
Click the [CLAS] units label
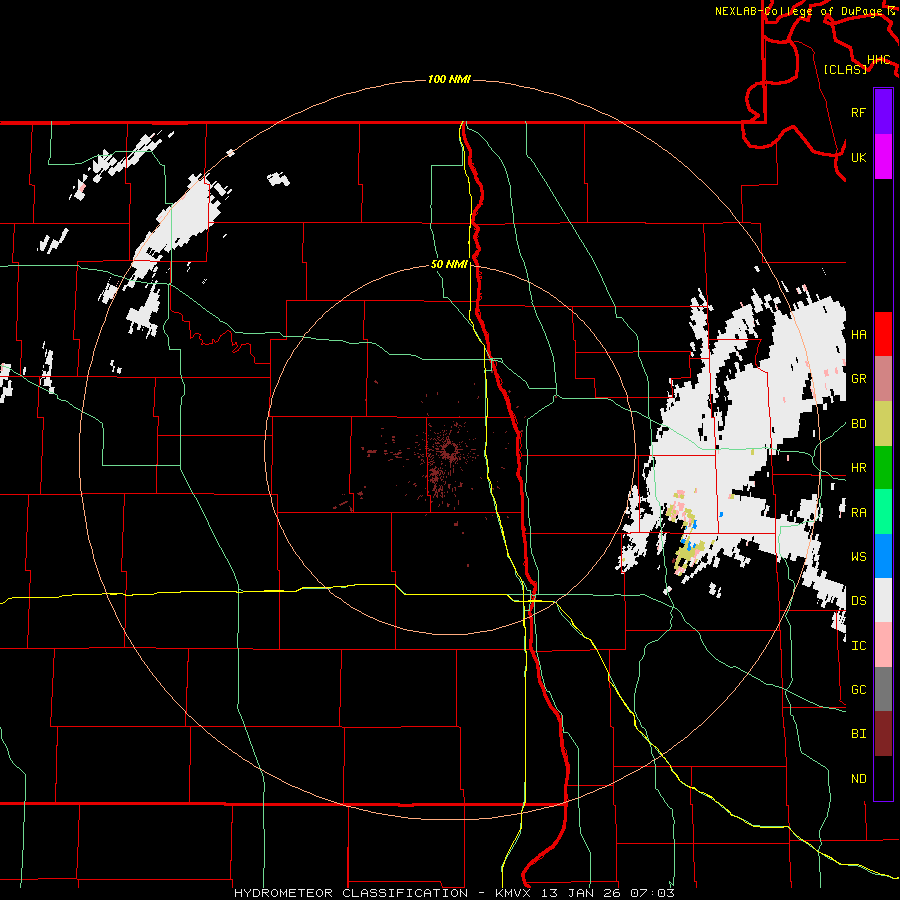coord(845,69)
